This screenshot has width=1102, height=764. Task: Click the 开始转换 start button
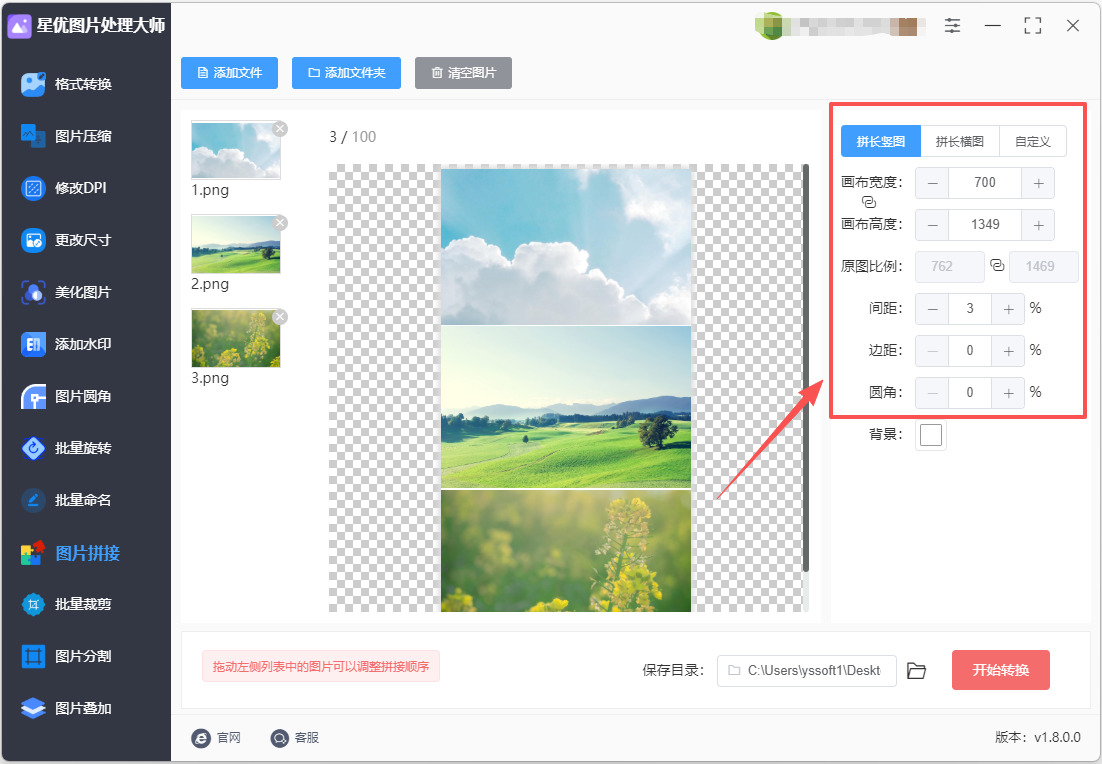(x=1001, y=670)
